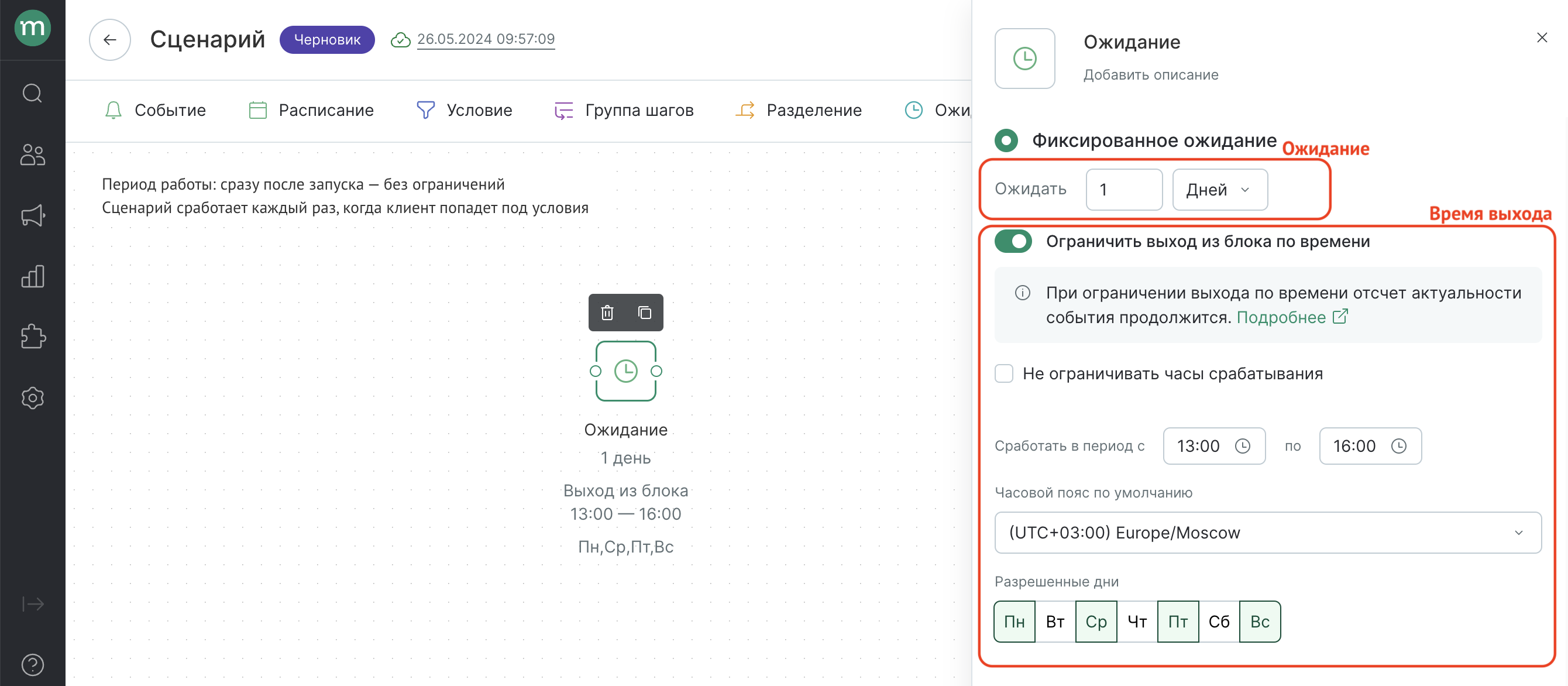This screenshot has height=686, width=1568.
Task: Open help question mark icon
Action: [x=32, y=665]
